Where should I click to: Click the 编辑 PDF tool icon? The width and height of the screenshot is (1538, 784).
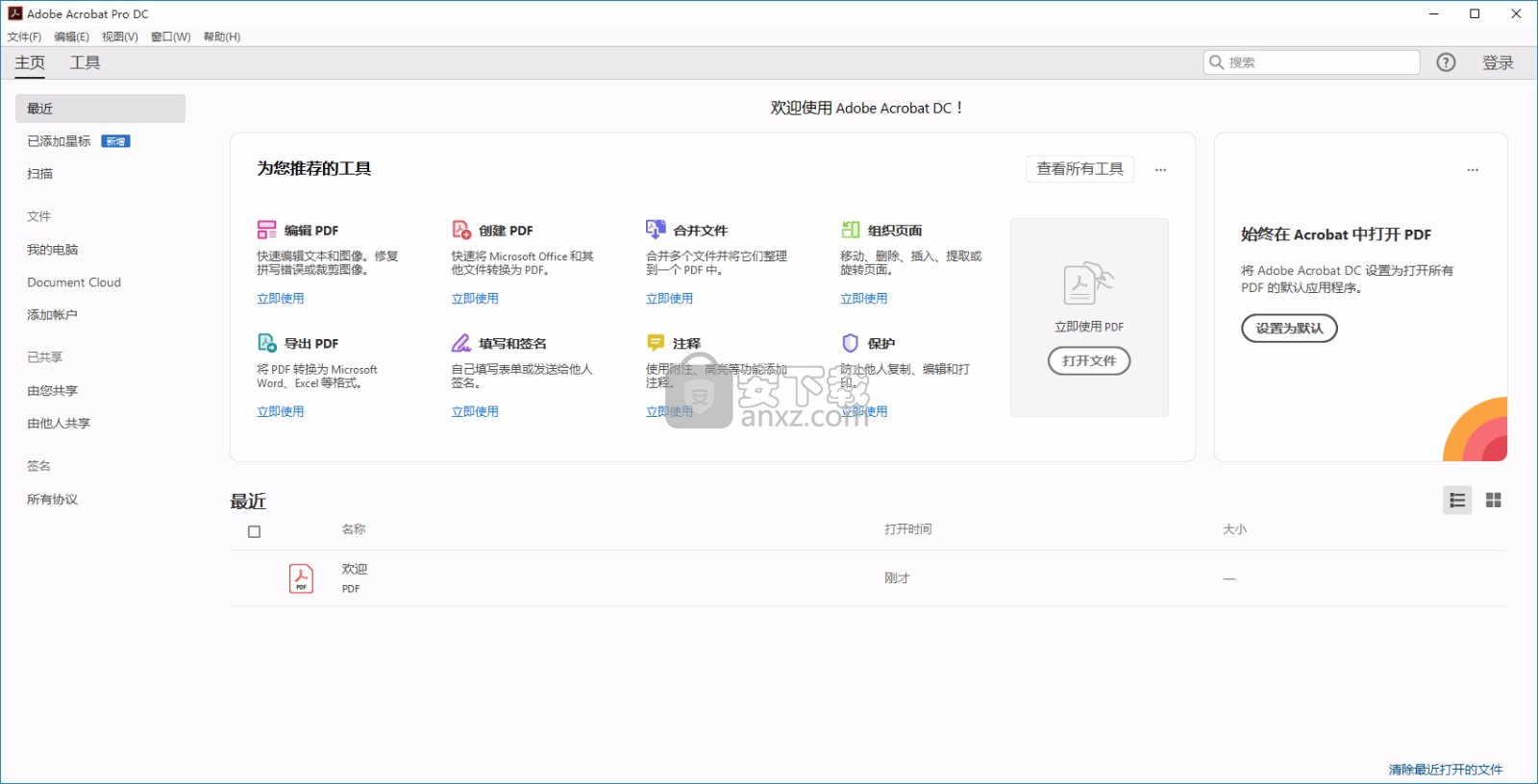266,230
